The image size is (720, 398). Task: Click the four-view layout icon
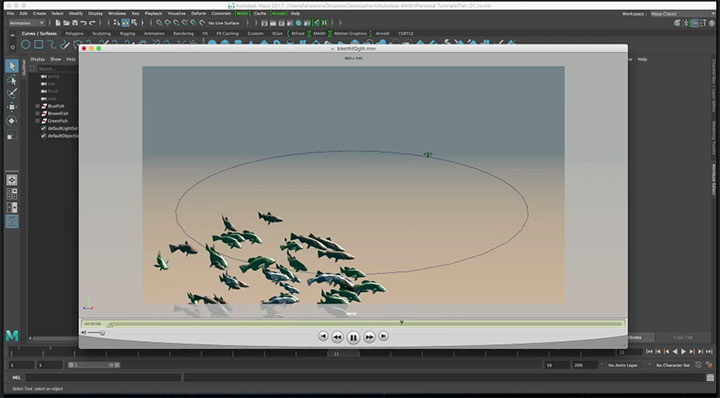12,194
